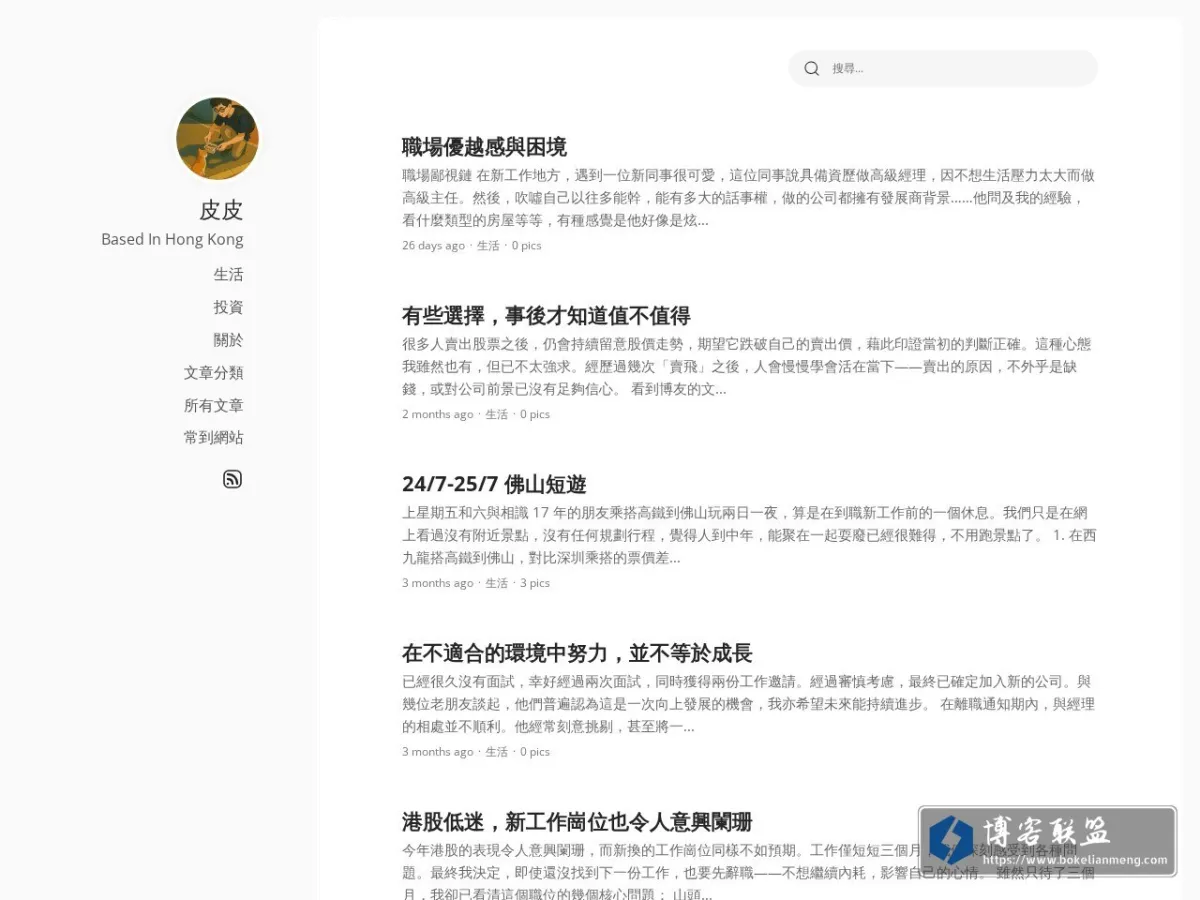Click the excerpt of 在不適合的環境中努力 post

(749, 705)
